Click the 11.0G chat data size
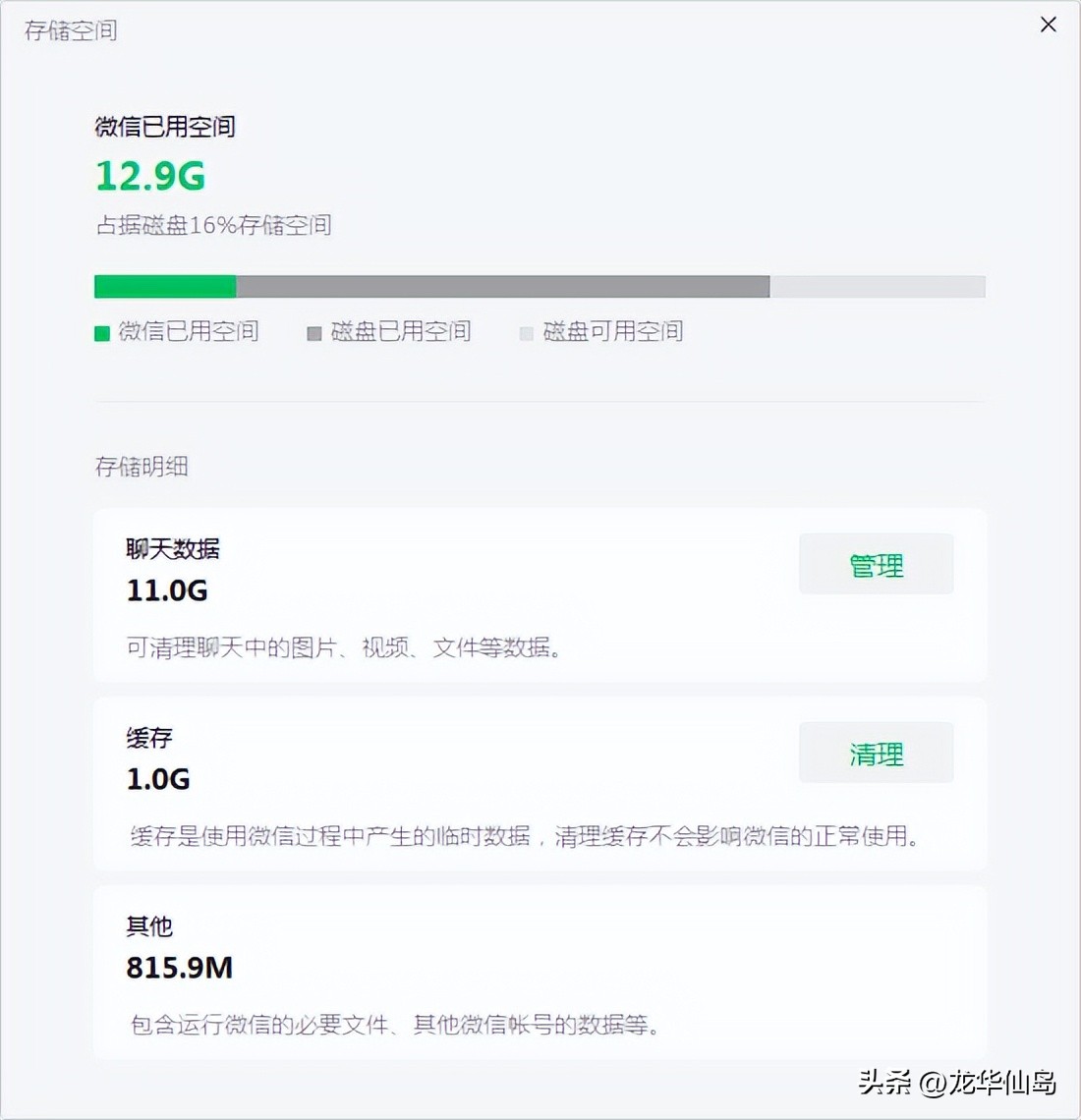 (166, 590)
